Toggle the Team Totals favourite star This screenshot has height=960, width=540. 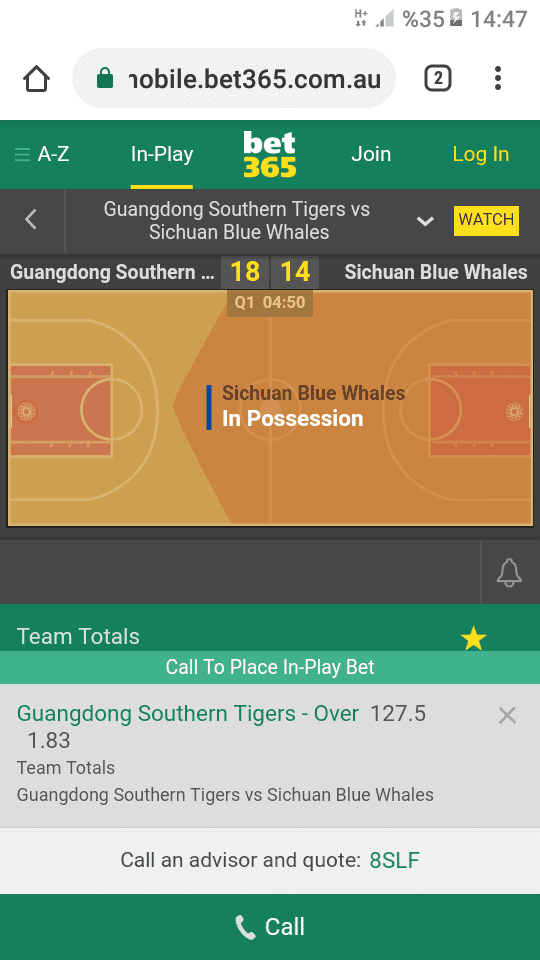tap(473, 639)
